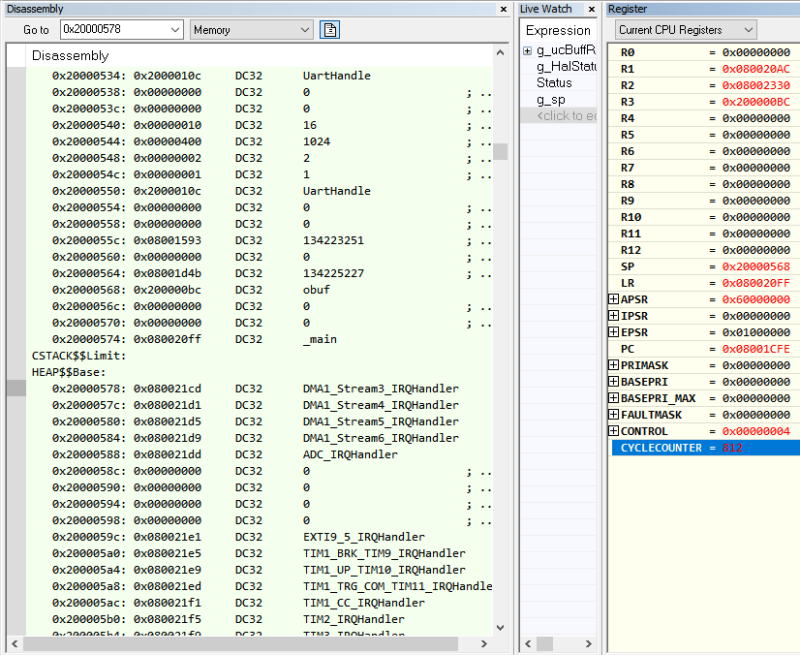Open the Memory zone dropdown
Image resolution: width=800 pixels, height=655 pixels.
[x=307, y=30]
